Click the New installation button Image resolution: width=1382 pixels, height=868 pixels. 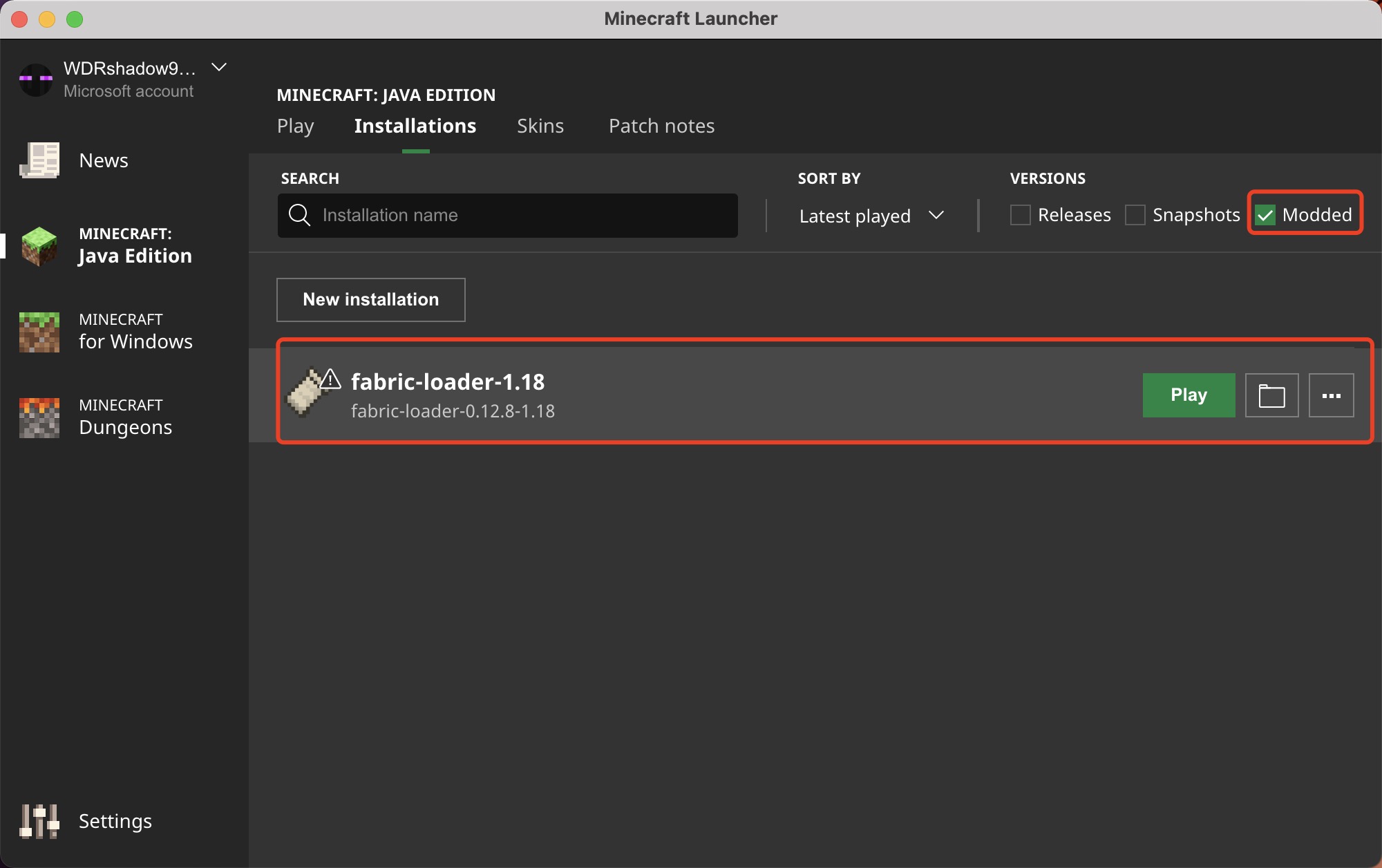coord(371,299)
